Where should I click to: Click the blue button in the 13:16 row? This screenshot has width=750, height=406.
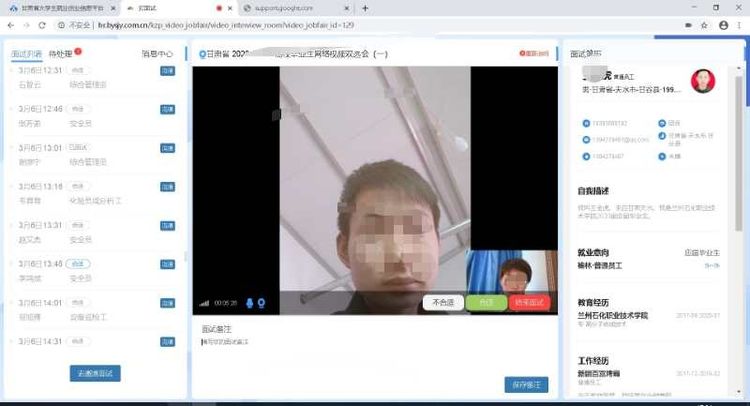167,187
